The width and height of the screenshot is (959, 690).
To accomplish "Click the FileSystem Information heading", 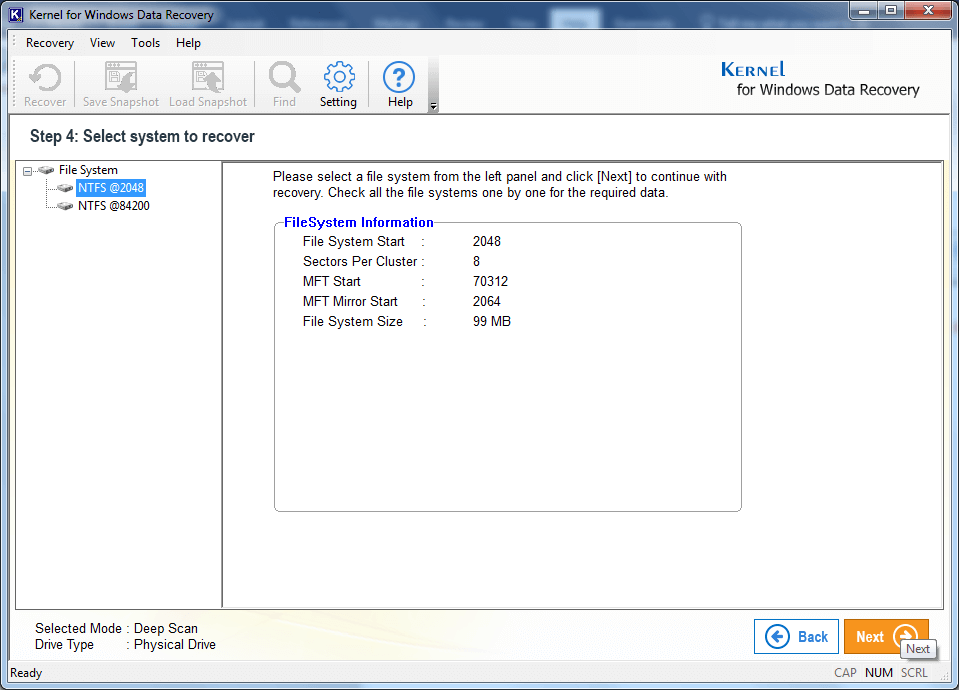I will coord(358,223).
